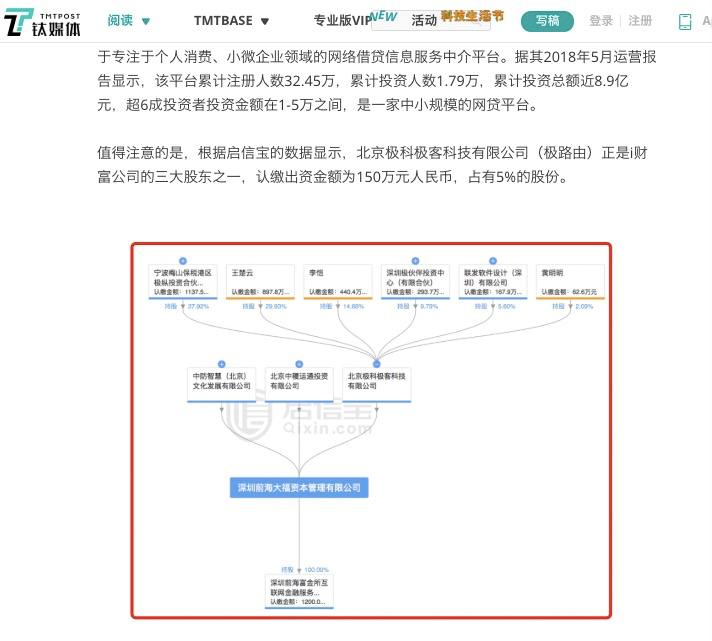Select the 黄明明 shareholder node
Screen dimensions: 712x641
(570, 282)
